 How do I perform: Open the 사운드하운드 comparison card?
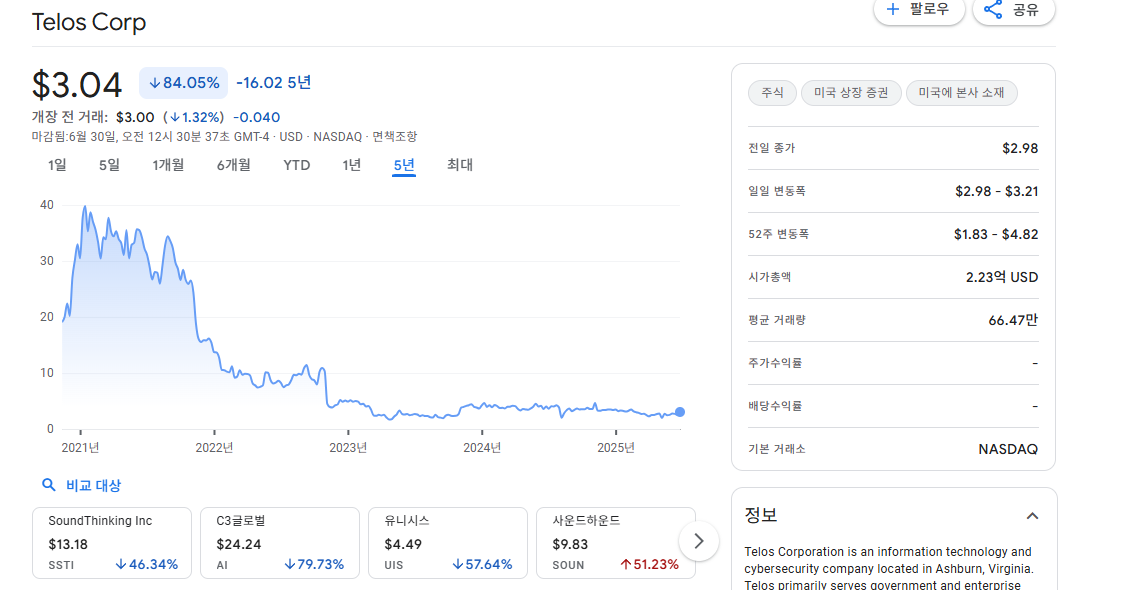[x=615, y=543]
